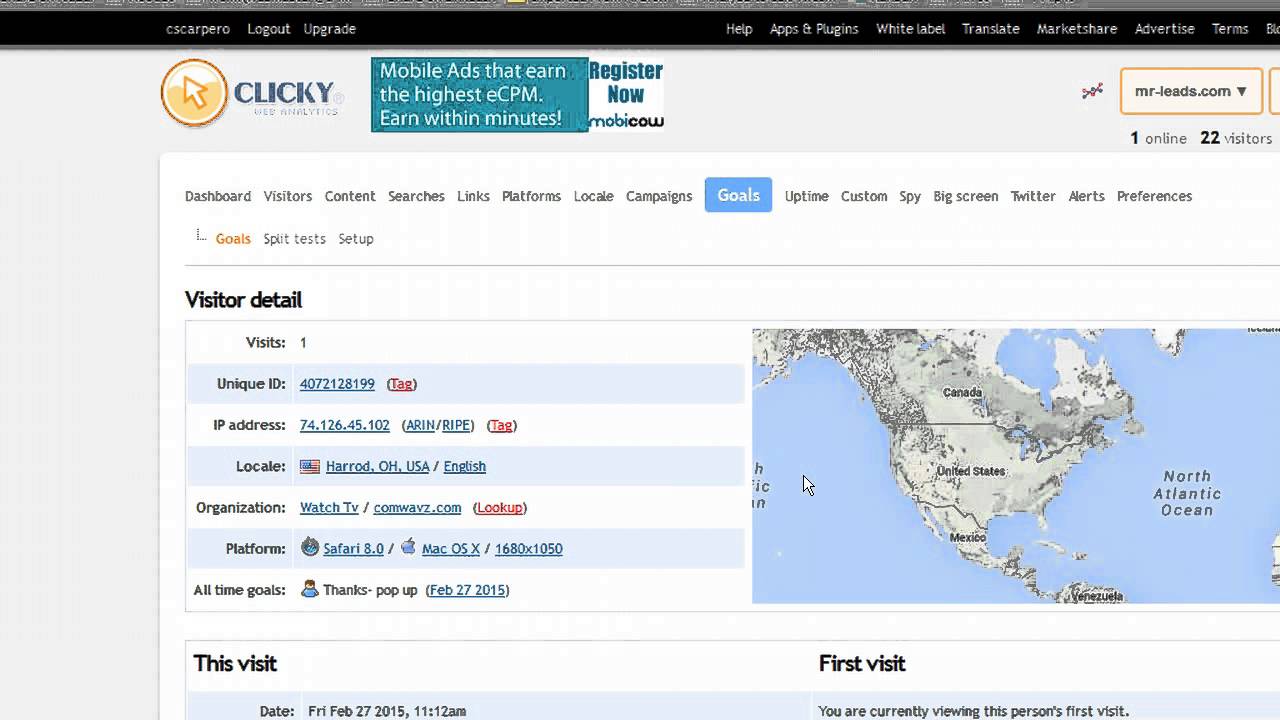Image resolution: width=1280 pixels, height=720 pixels.
Task: Click the White label link
Action: tap(911, 29)
